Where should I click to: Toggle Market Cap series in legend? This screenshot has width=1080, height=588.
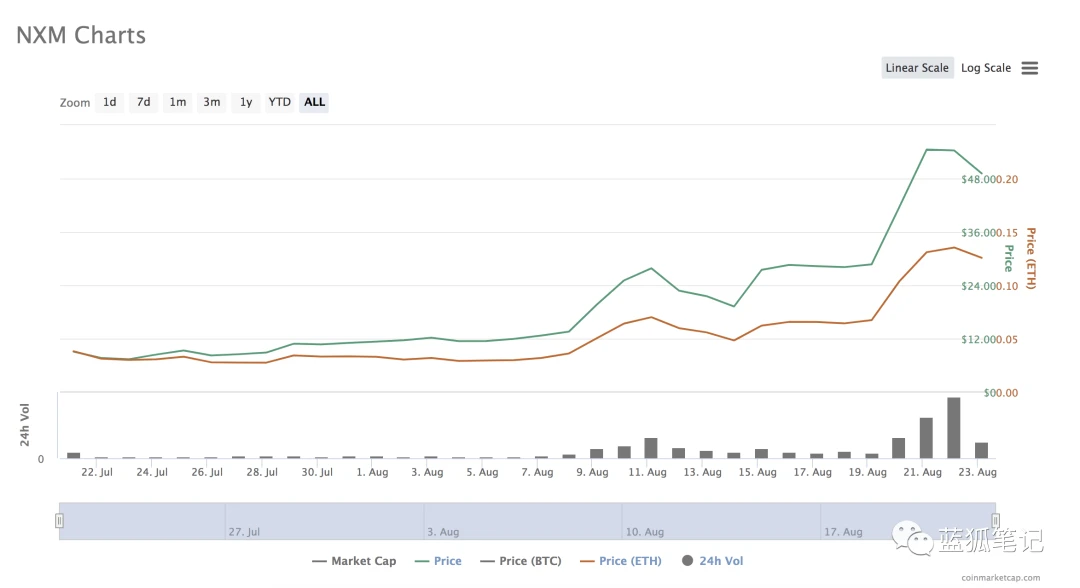[x=354, y=561]
